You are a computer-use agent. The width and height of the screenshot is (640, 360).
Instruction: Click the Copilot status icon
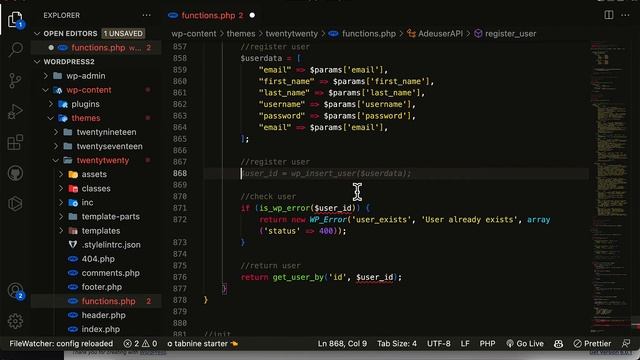pyautogui.click(x=558, y=344)
